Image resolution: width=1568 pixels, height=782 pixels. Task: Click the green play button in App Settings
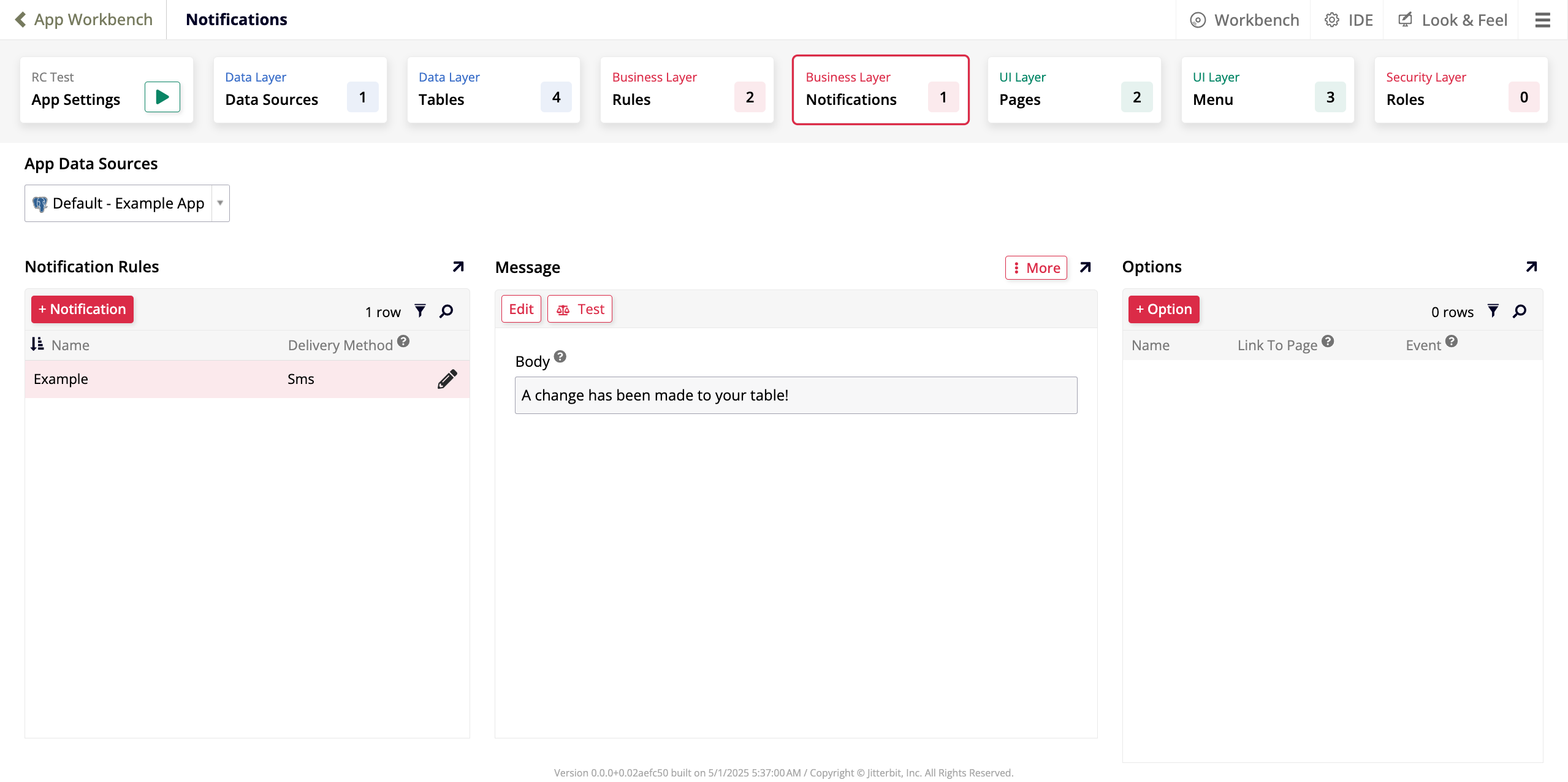click(162, 97)
